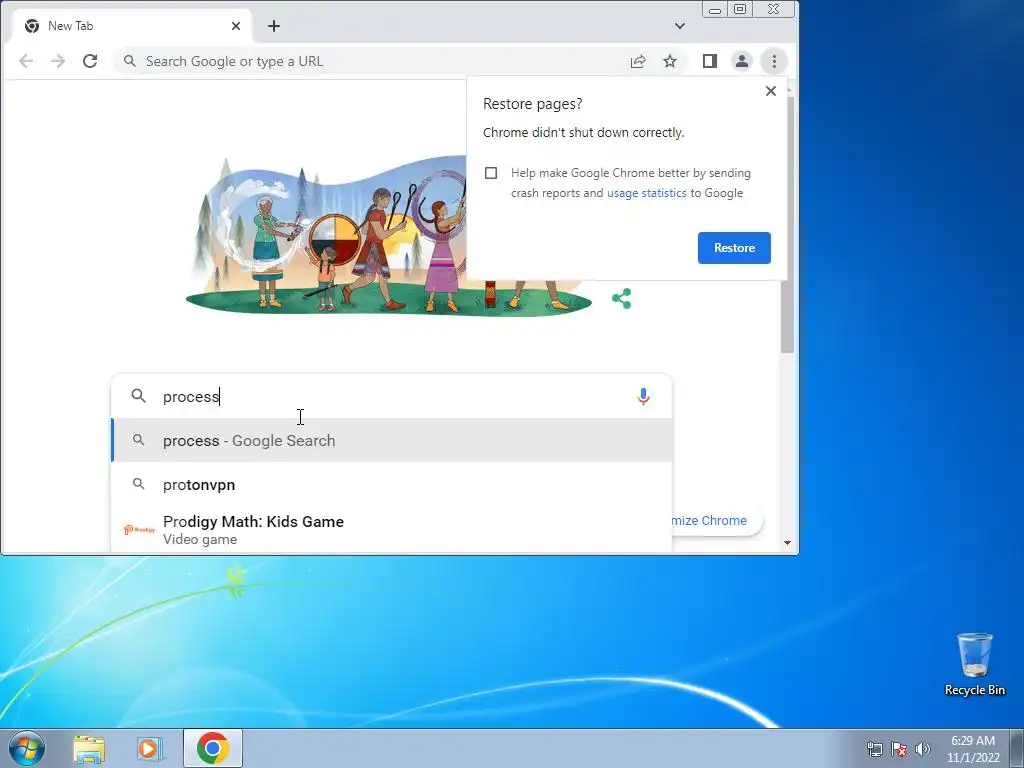Open the Chrome profile avatar menu
The image size is (1024, 768).
(742, 61)
